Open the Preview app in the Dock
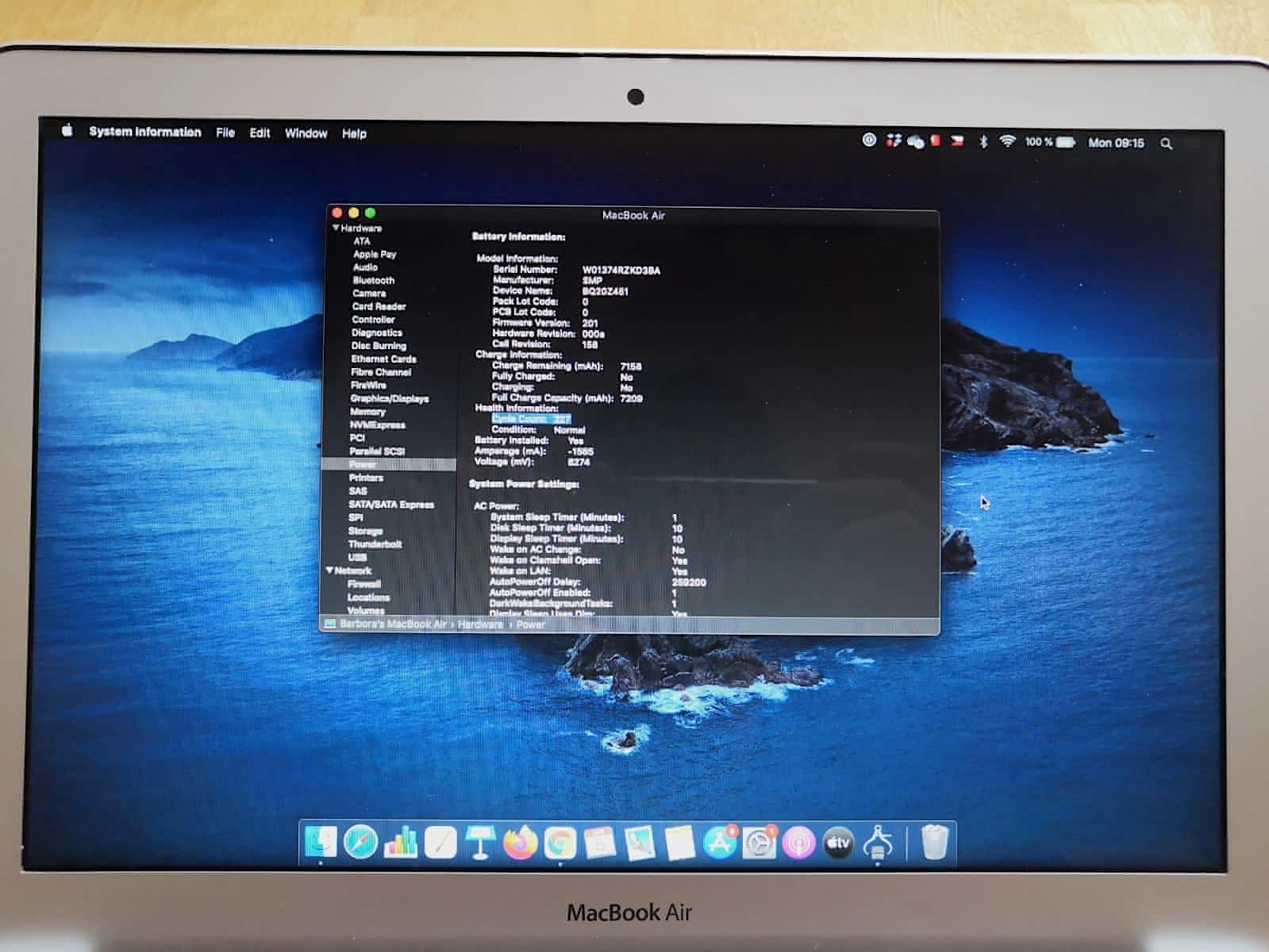The image size is (1269, 952). 640,843
